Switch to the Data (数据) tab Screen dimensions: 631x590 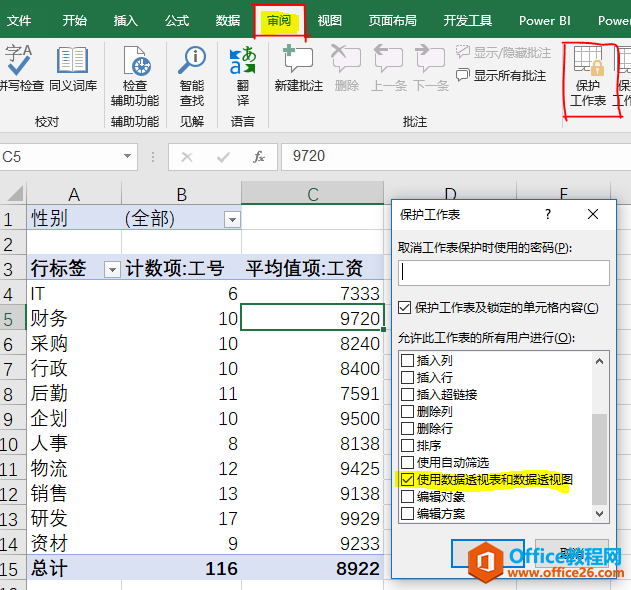228,20
